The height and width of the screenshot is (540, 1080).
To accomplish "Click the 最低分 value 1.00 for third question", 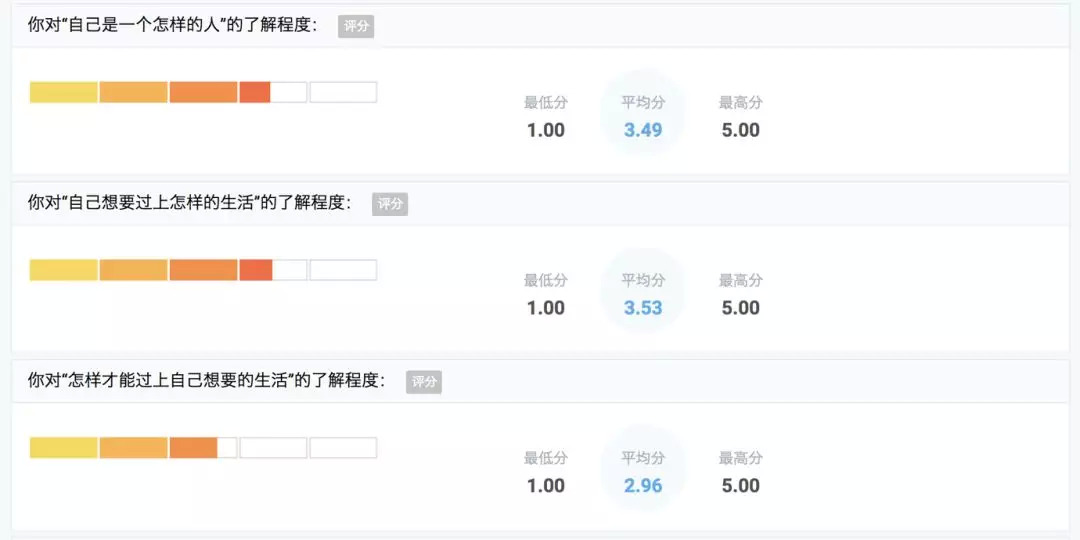I will click(x=546, y=486).
